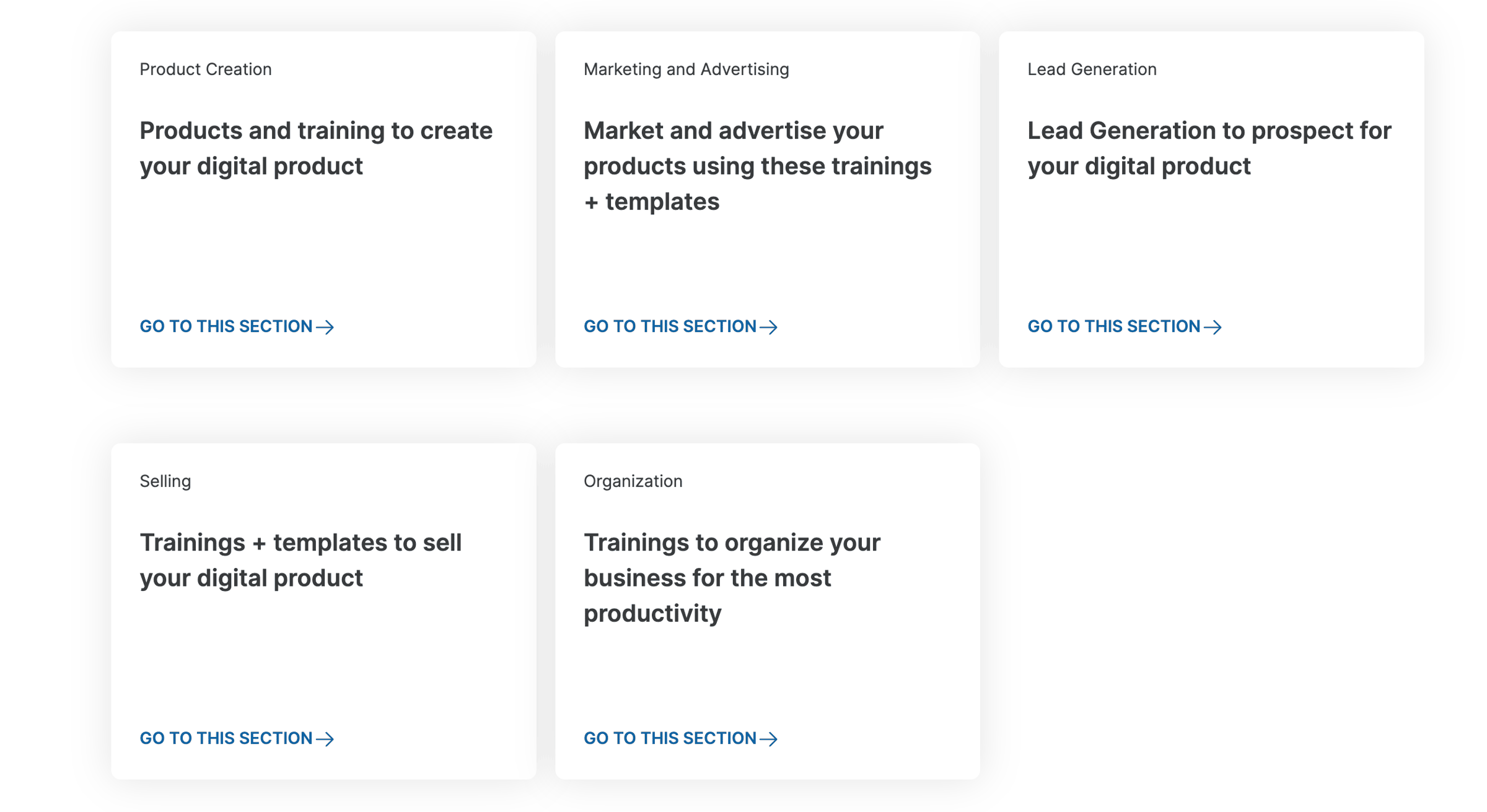Select the 'Lead Generation' category label

coord(1092,69)
